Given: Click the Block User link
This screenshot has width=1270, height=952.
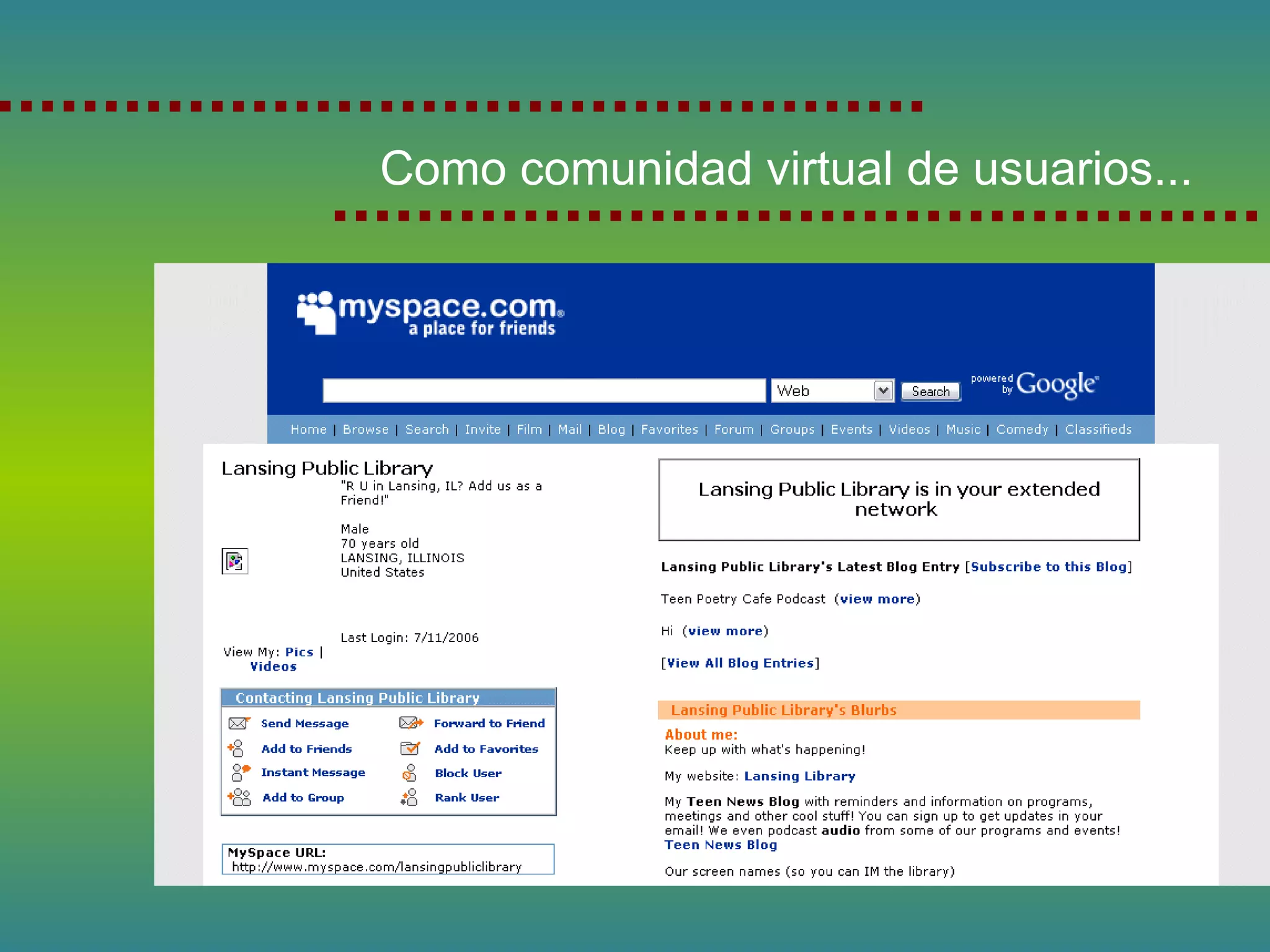Looking at the screenshot, I should [x=468, y=773].
